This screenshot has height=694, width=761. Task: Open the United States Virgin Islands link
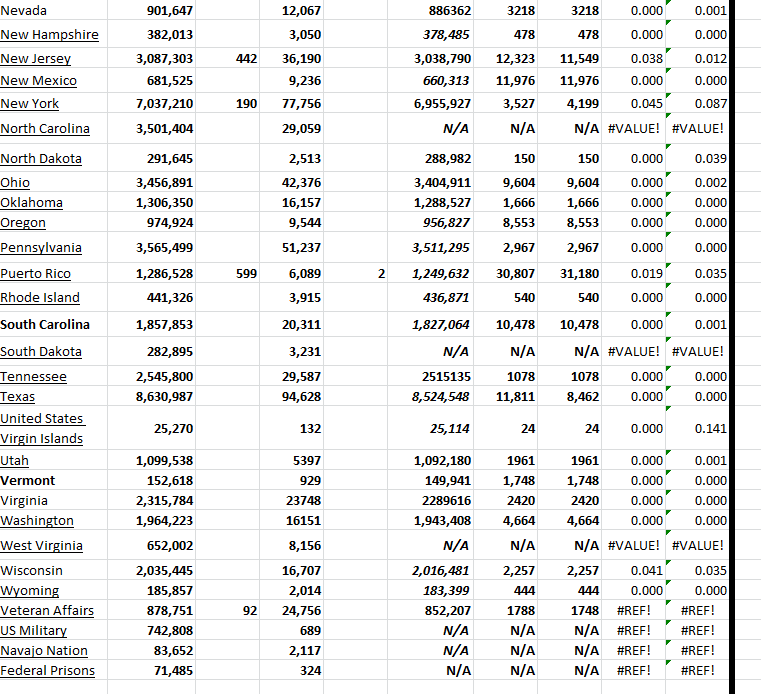tap(42, 428)
